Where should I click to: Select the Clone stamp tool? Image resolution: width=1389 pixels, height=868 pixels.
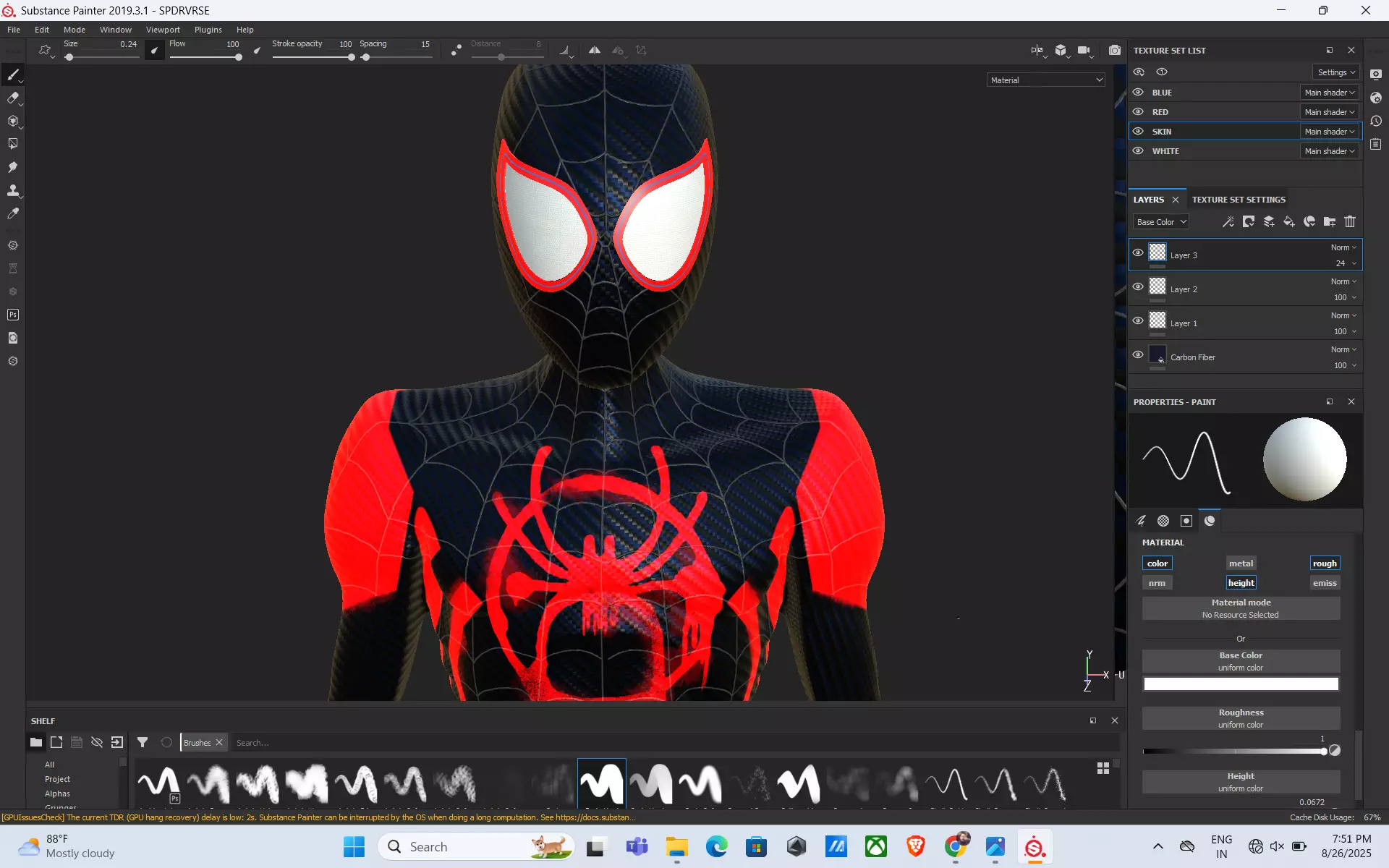[13, 190]
